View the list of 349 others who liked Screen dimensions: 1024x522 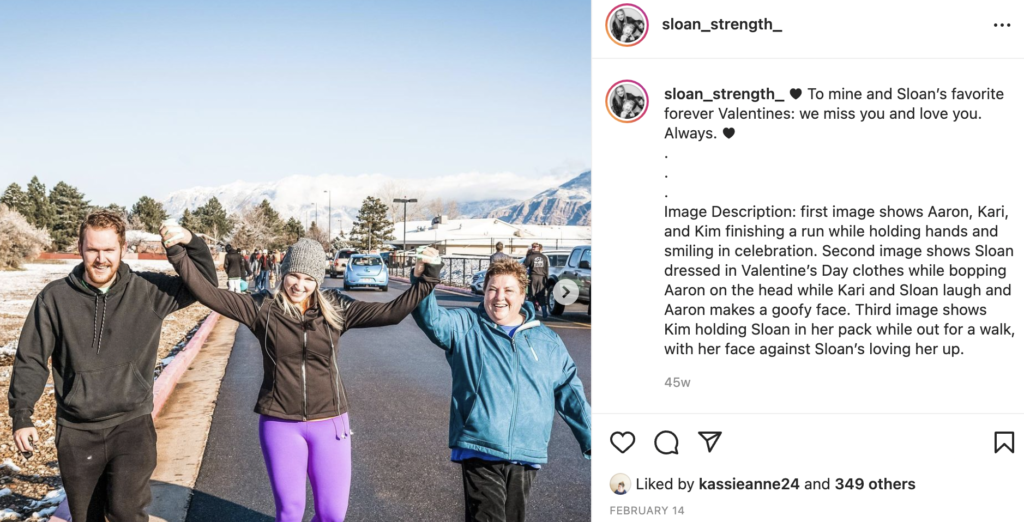(875, 484)
